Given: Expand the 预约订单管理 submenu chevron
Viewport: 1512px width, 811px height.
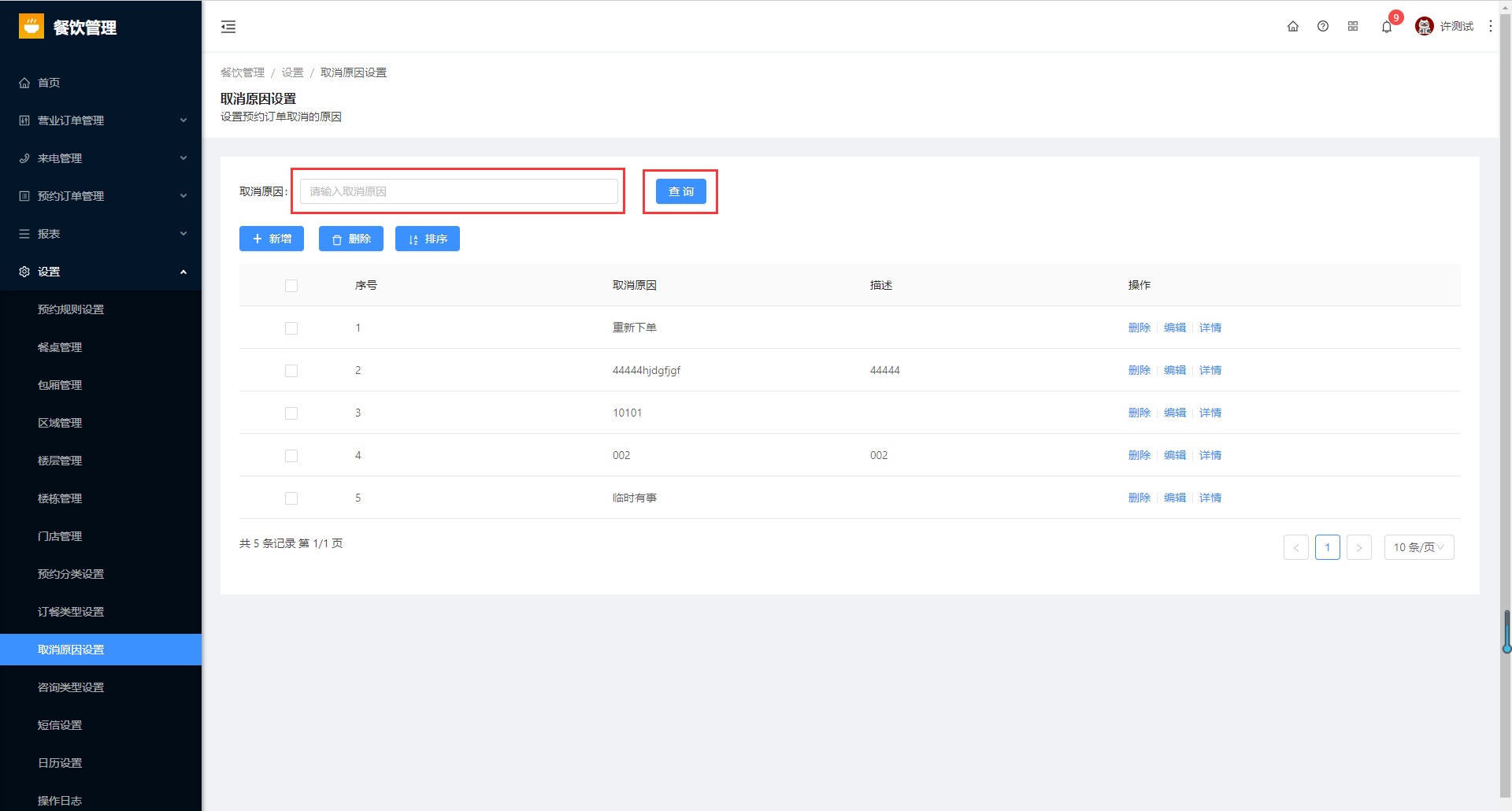Looking at the screenshot, I should coord(183,196).
